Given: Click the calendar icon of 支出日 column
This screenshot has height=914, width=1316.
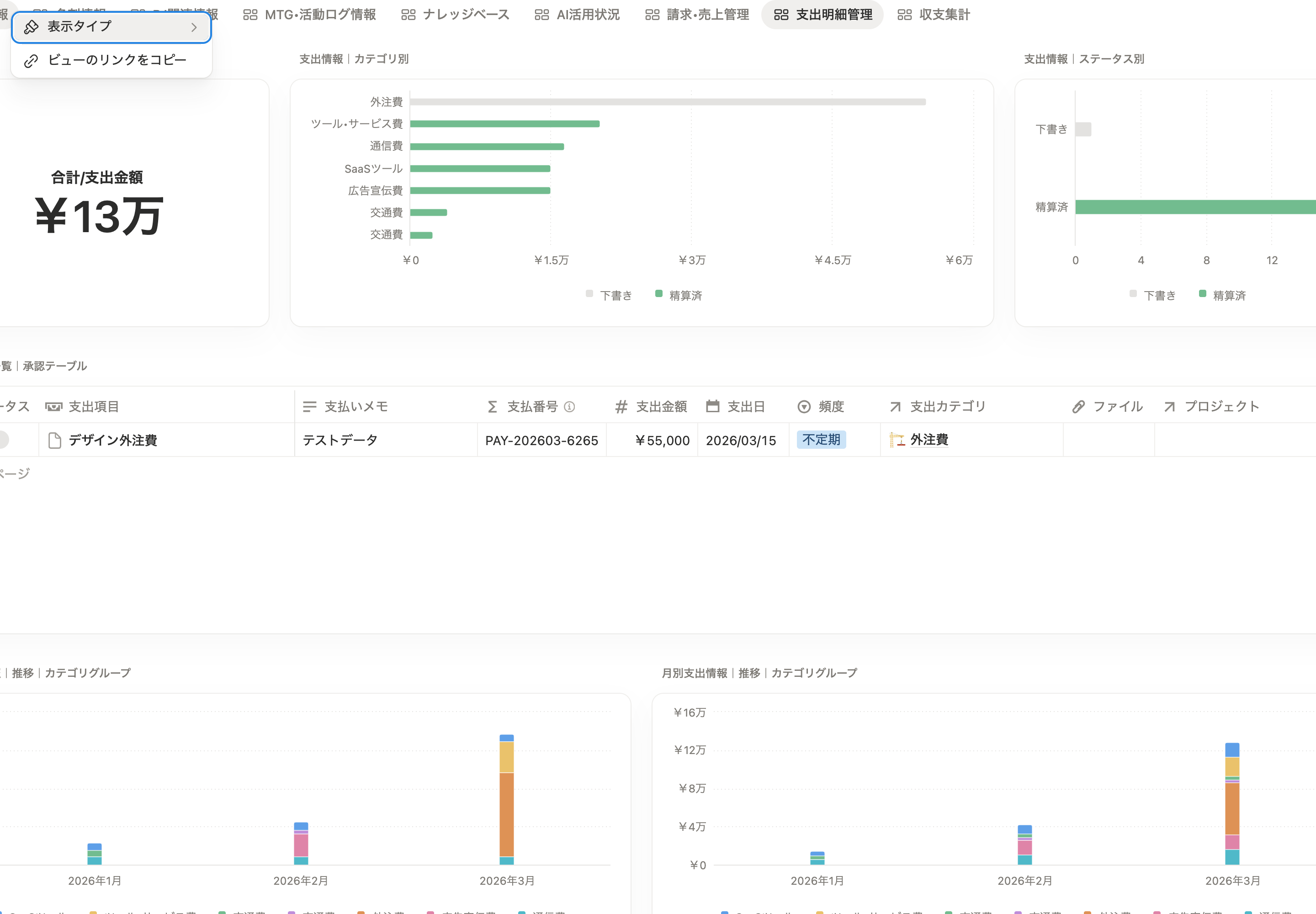Looking at the screenshot, I should click(x=713, y=406).
